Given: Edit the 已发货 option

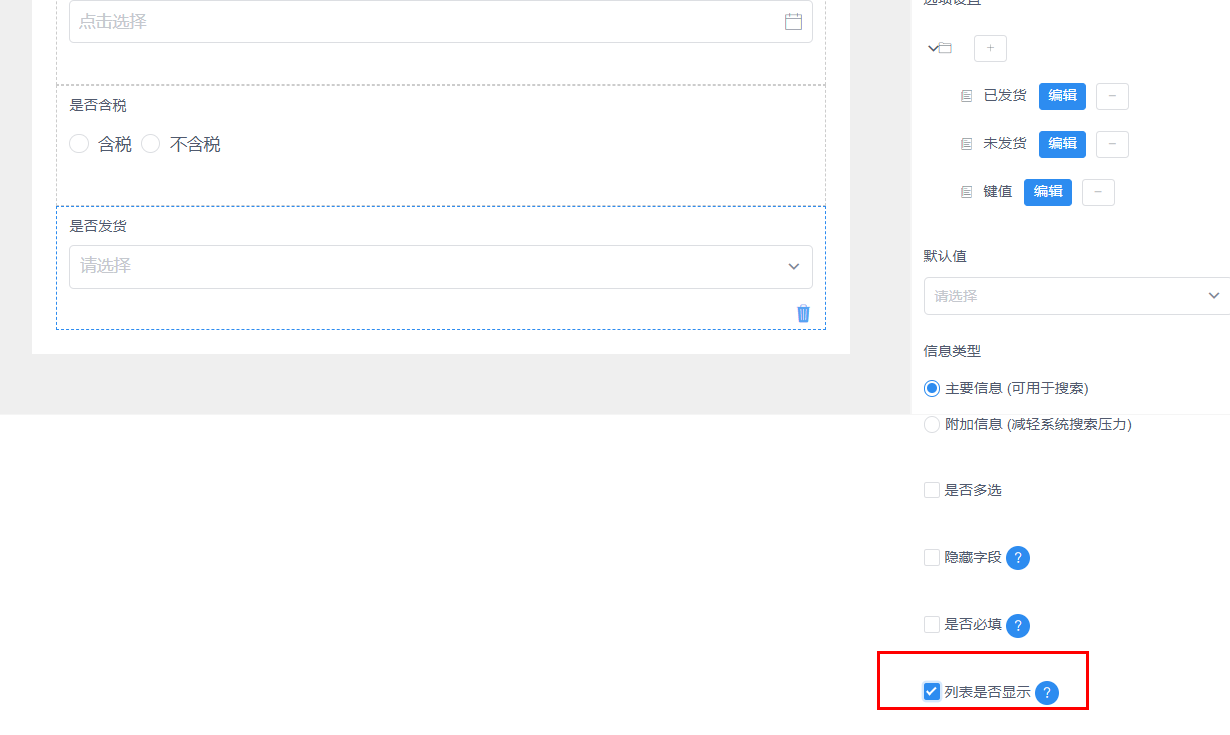Looking at the screenshot, I should click(x=1062, y=96).
